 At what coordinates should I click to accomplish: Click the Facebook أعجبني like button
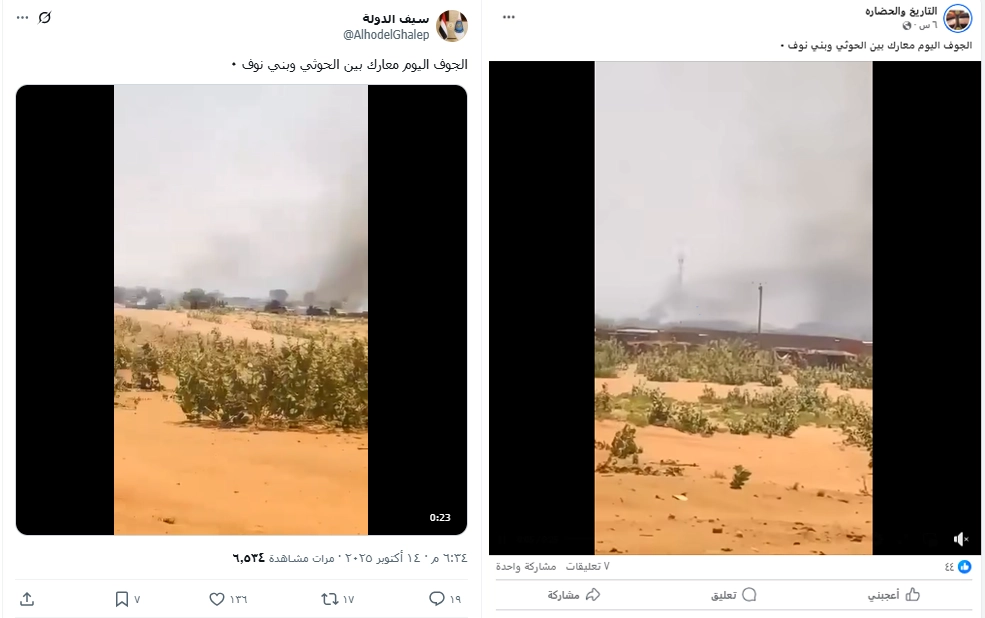[x=894, y=594]
